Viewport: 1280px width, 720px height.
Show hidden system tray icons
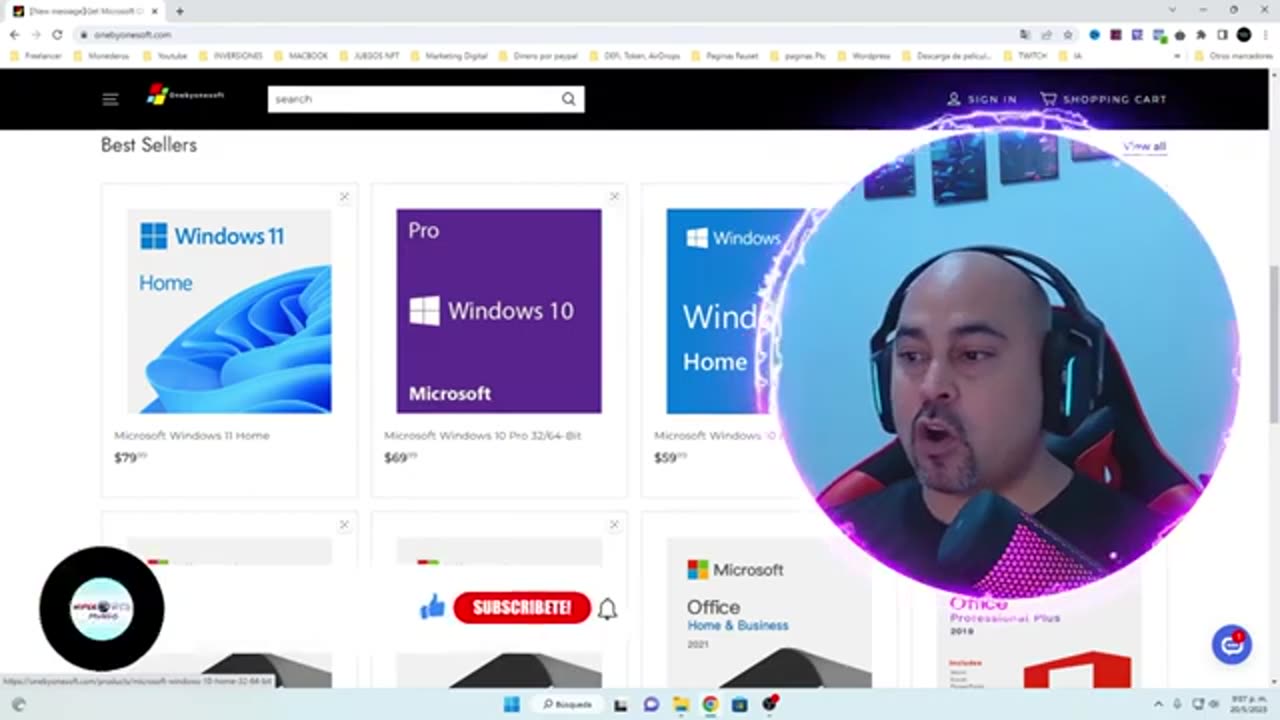tap(1158, 704)
